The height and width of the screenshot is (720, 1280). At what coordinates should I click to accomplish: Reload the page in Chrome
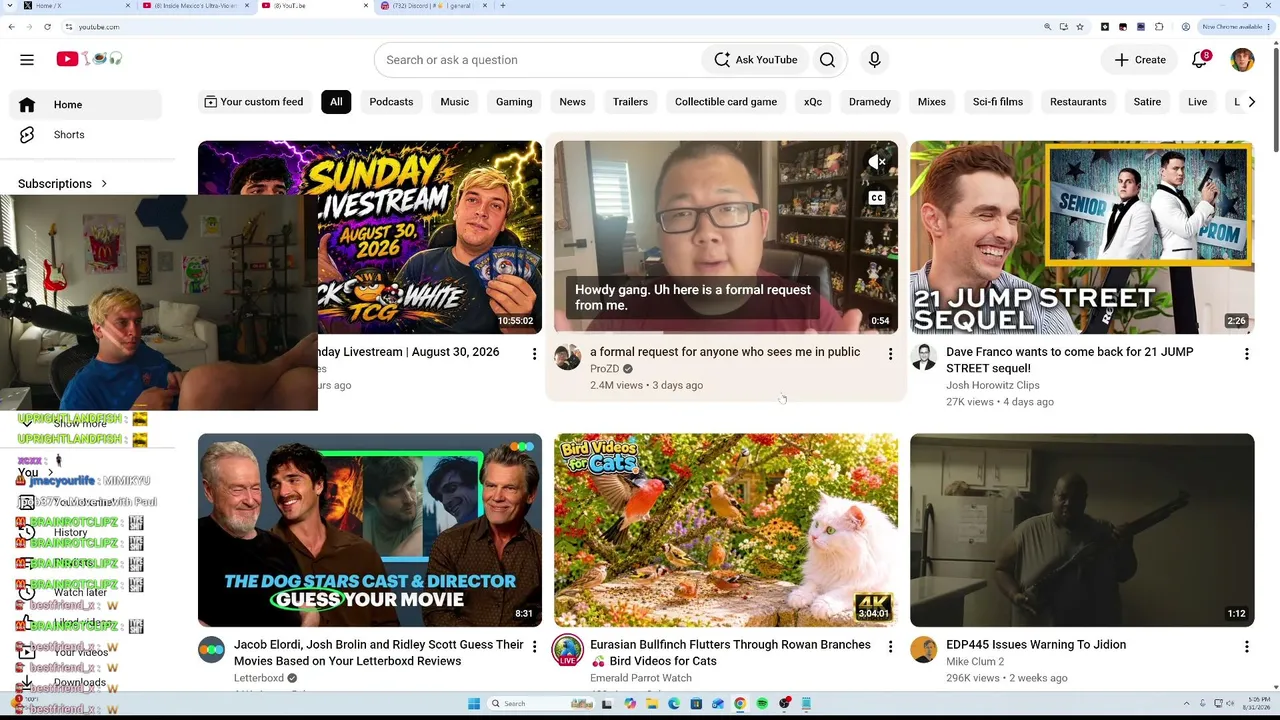click(x=47, y=27)
